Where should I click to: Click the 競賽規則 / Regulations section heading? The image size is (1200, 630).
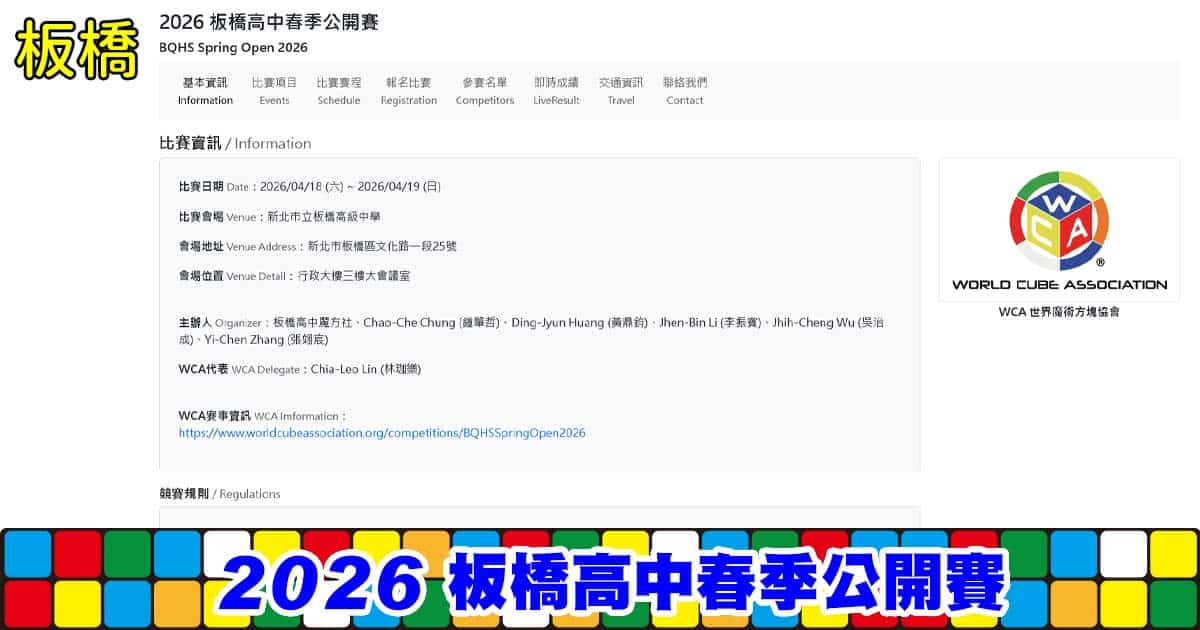tap(220, 494)
